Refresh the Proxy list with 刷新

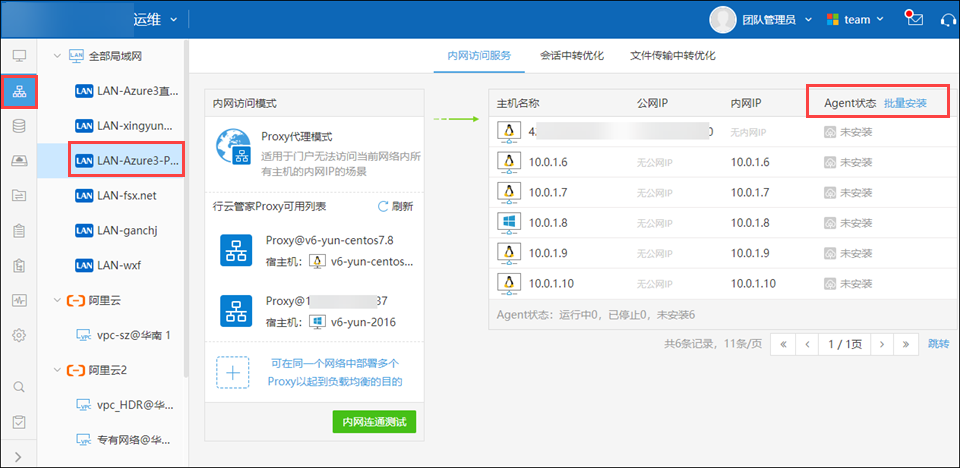(x=395, y=206)
